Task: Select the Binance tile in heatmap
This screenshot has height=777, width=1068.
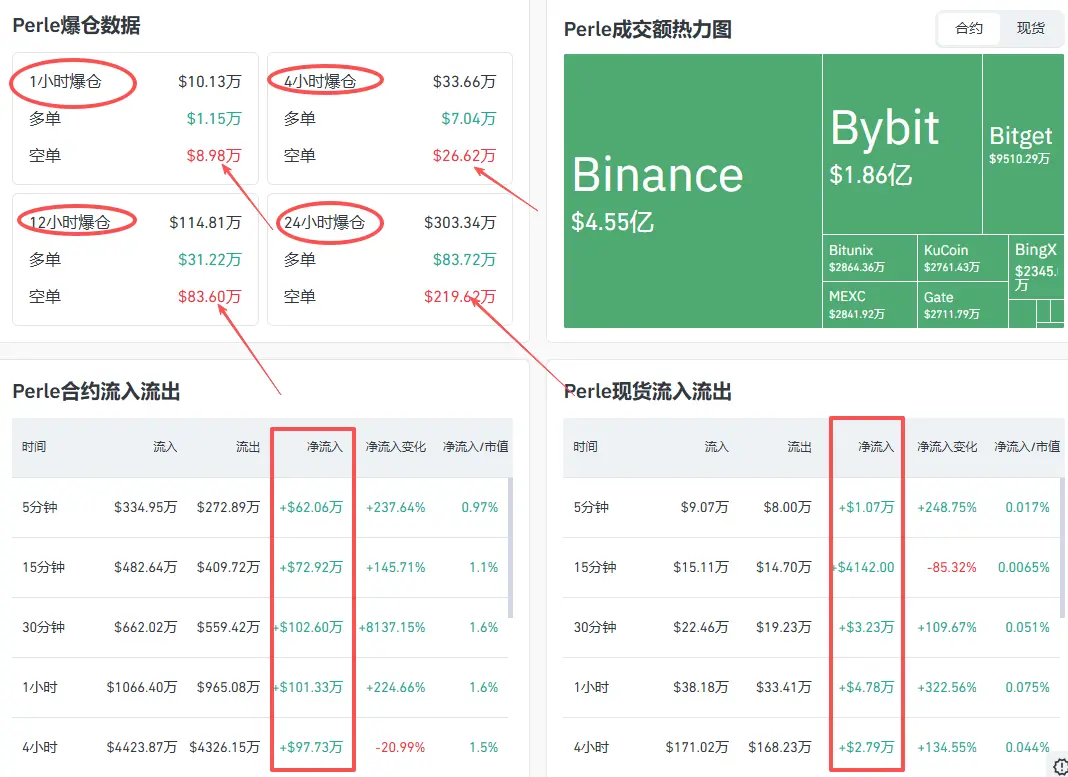Action: point(693,191)
